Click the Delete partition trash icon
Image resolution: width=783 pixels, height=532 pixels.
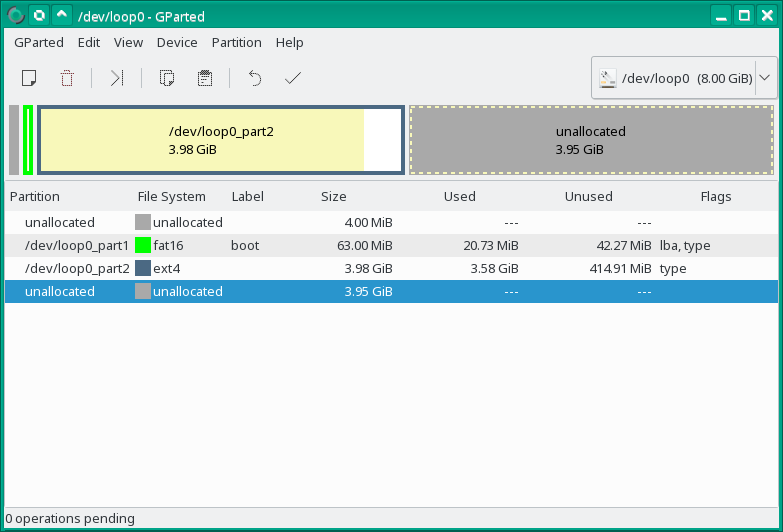click(67, 78)
